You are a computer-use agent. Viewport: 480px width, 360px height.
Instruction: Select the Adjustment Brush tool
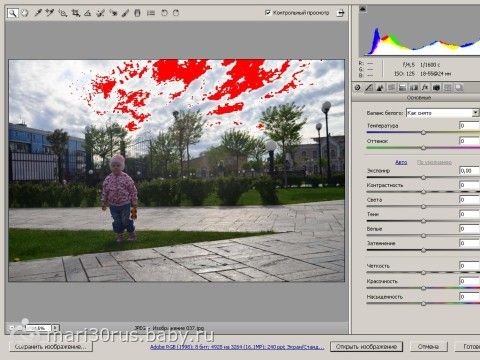[x=125, y=13]
